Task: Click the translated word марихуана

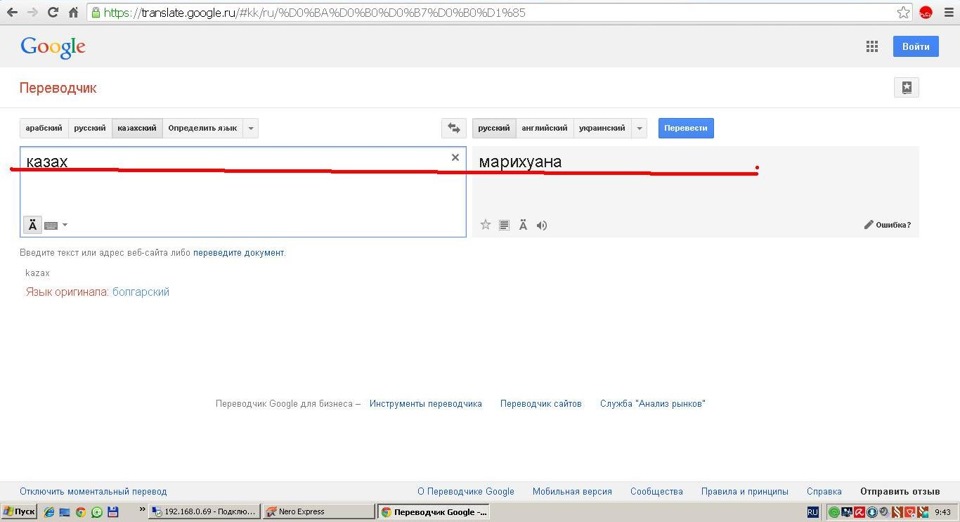Action: click(520, 162)
